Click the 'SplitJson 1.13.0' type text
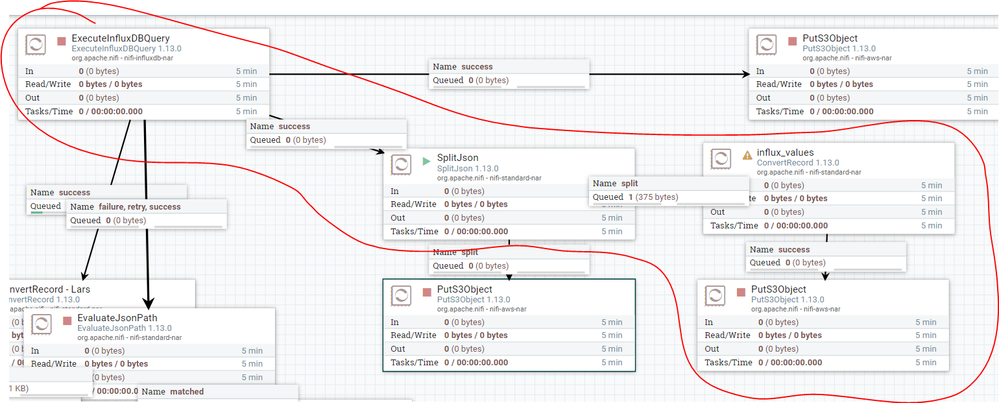Screen dimensions: 999x403 coord(468,169)
